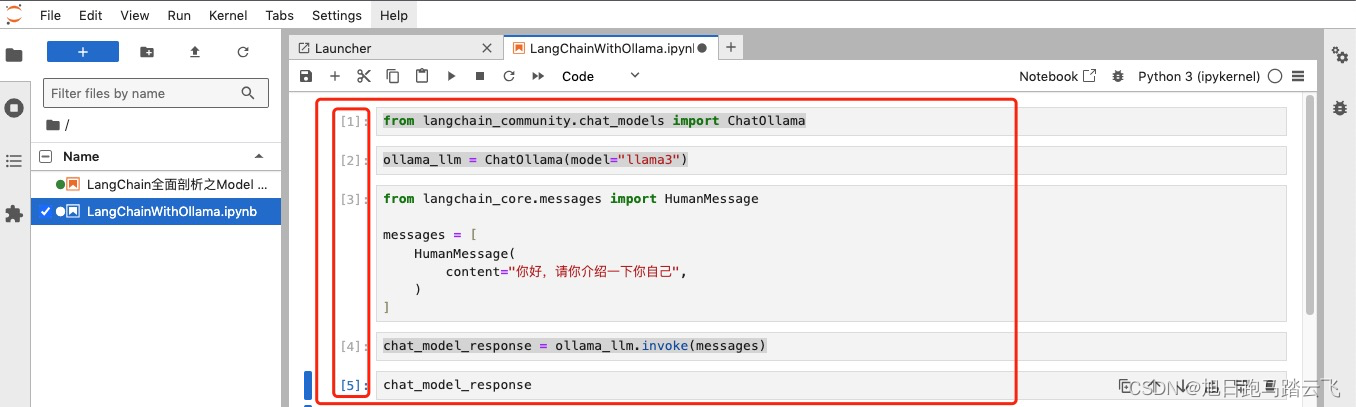The image size is (1356, 407).
Task: Interrupt the kernel with stop button
Action: pos(480,76)
